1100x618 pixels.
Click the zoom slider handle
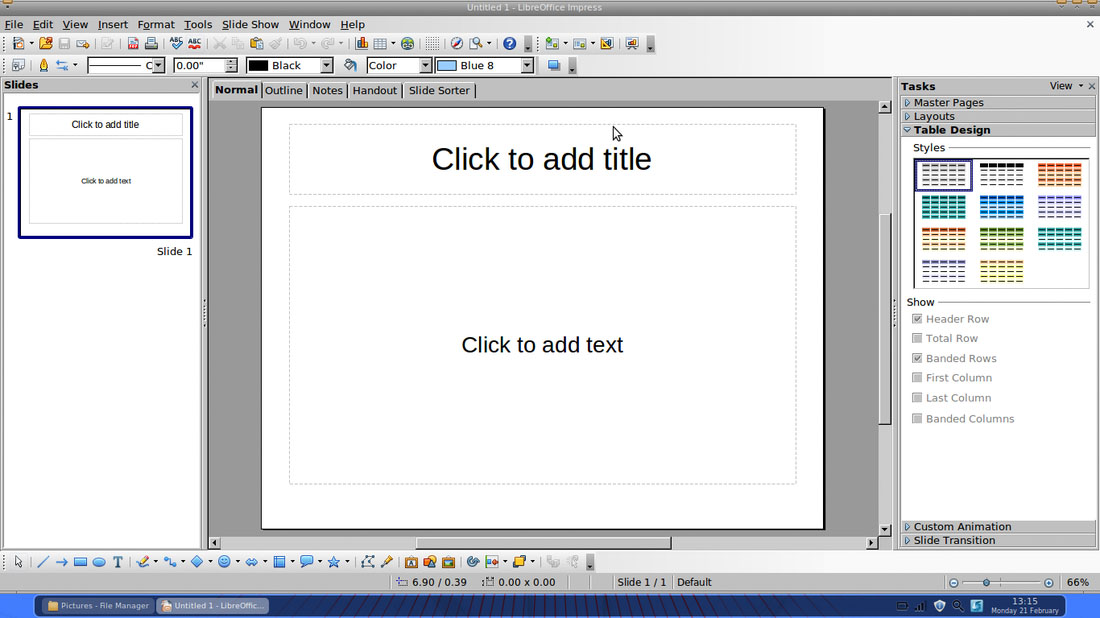click(x=986, y=582)
